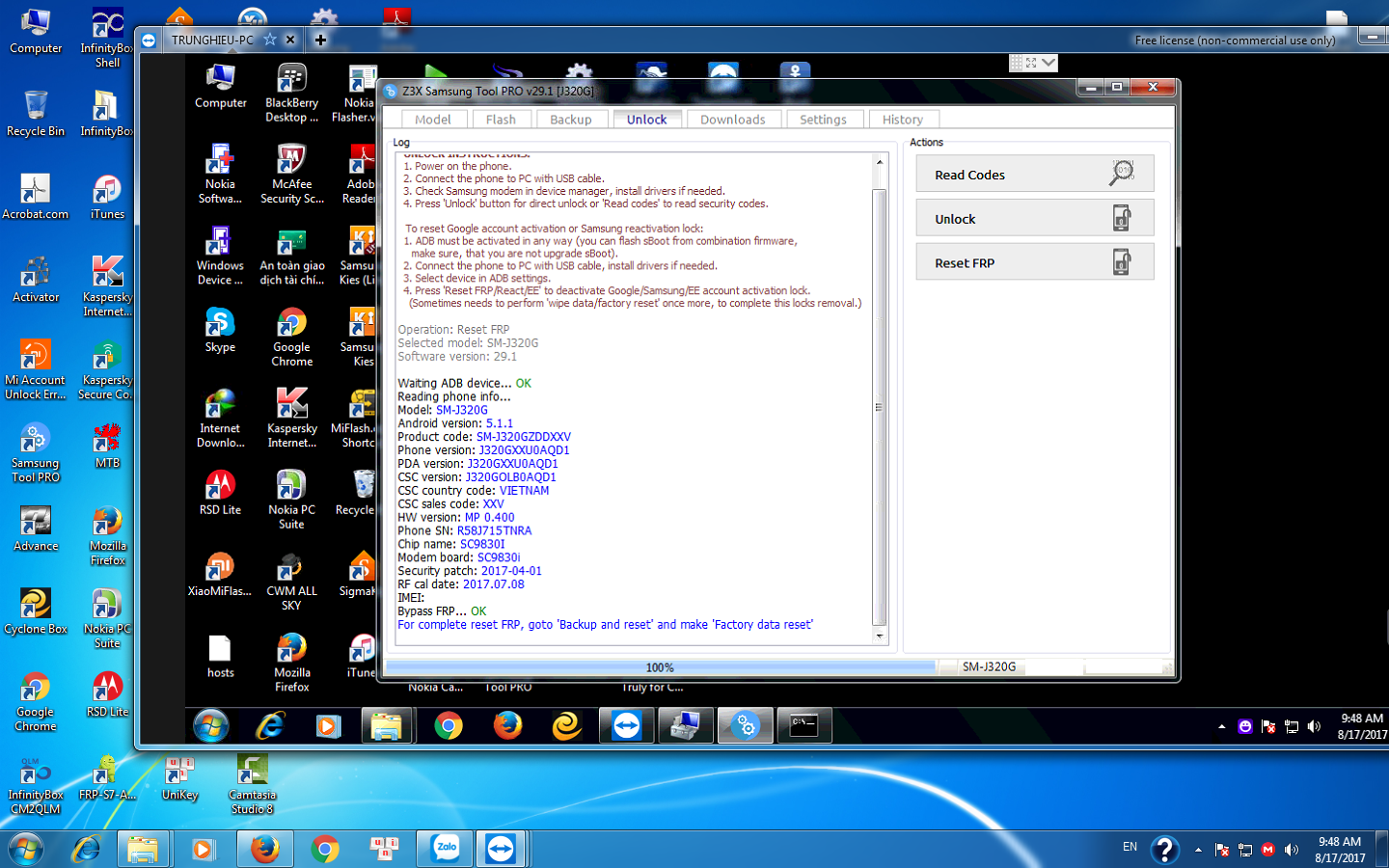
Task: Open Firefox from local taskbar
Action: coord(264,849)
